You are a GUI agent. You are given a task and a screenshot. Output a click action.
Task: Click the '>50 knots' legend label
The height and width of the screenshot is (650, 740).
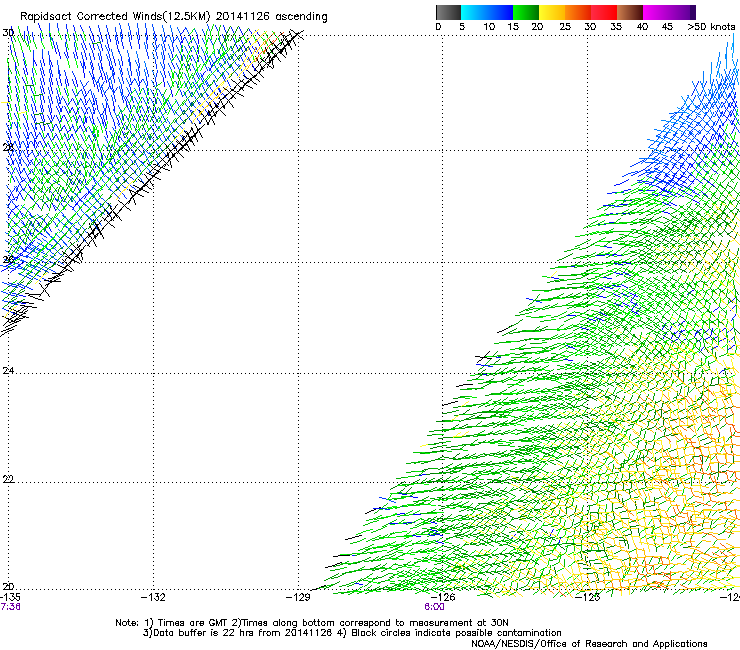coord(711,27)
